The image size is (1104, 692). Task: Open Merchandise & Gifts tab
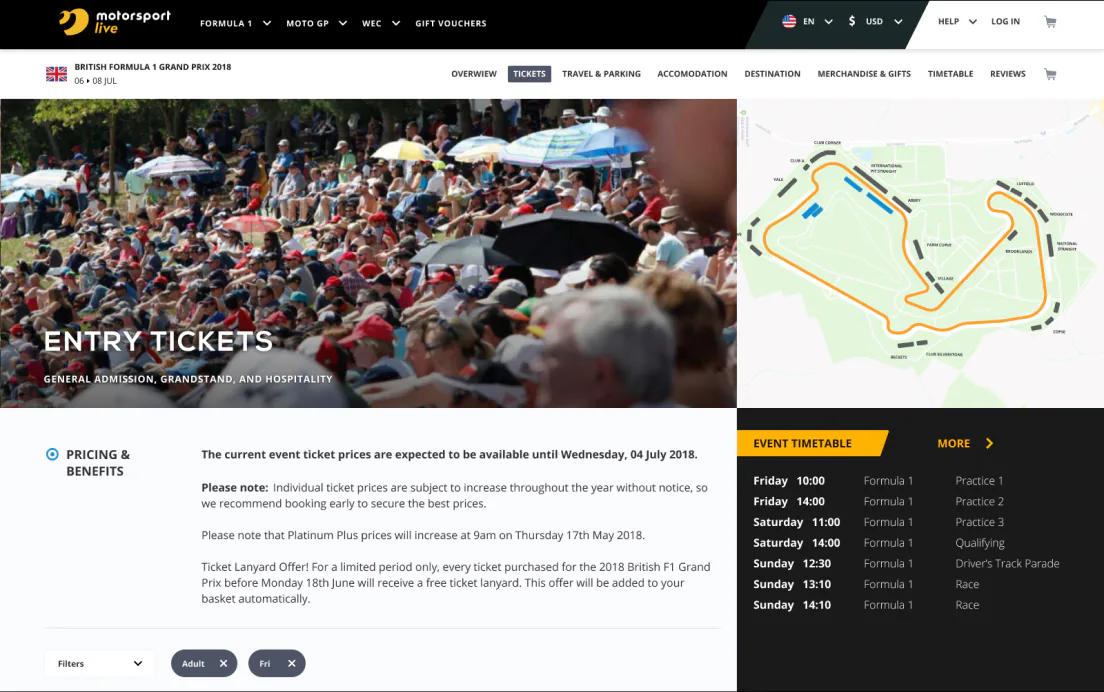click(x=864, y=74)
